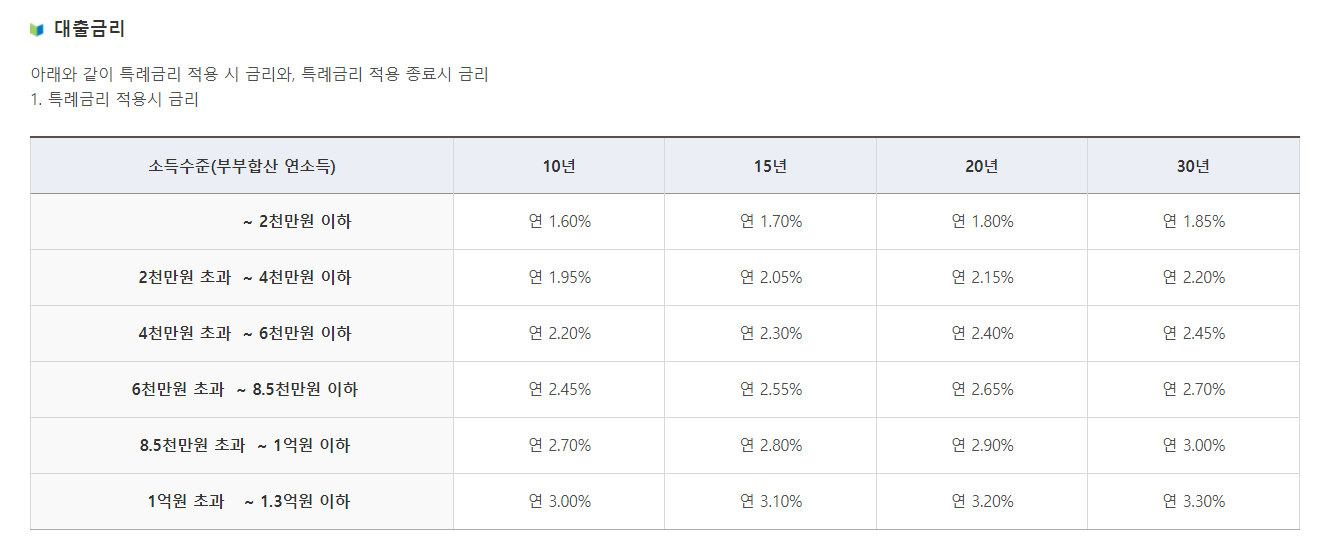Click the 10년 column header
The height and width of the screenshot is (548, 1317).
pos(559,166)
